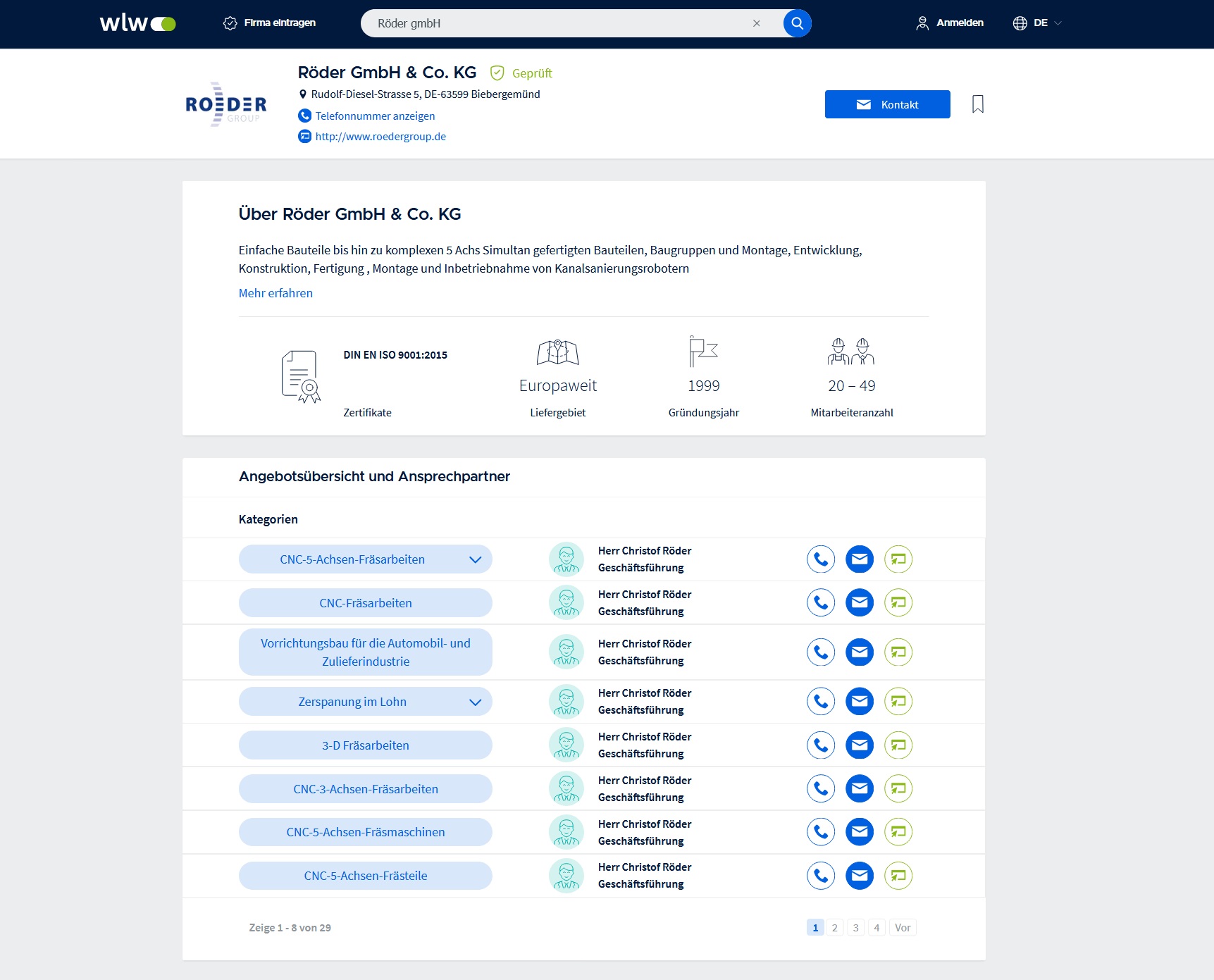Click phone icon in CNC-Fräsarbeiten row
Image resolution: width=1214 pixels, height=980 pixels.
coord(821,602)
